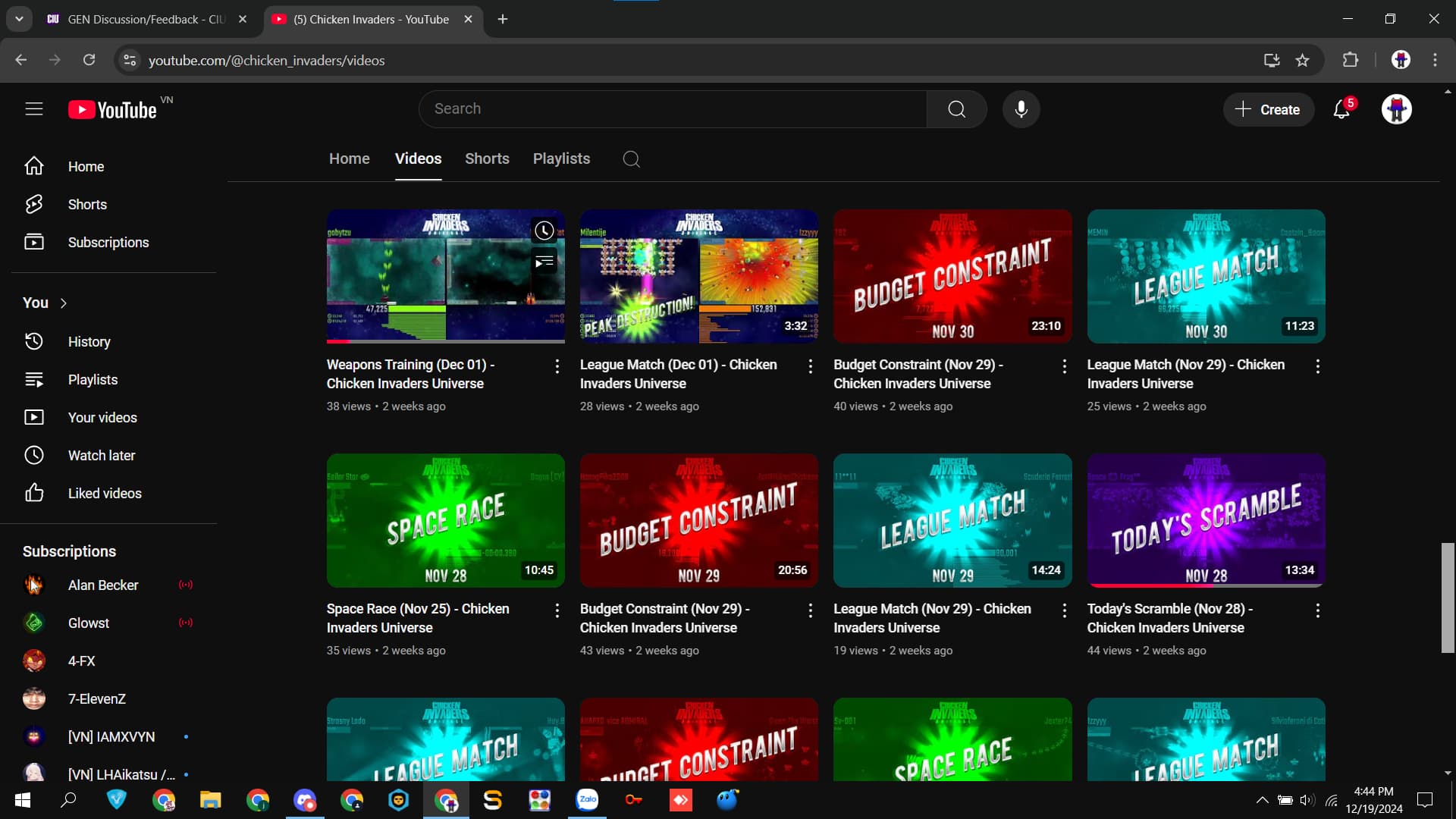Switch to the Playlists channel tab
The height and width of the screenshot is (819, 1456).
pyautogui.click(x=561, y=159)
